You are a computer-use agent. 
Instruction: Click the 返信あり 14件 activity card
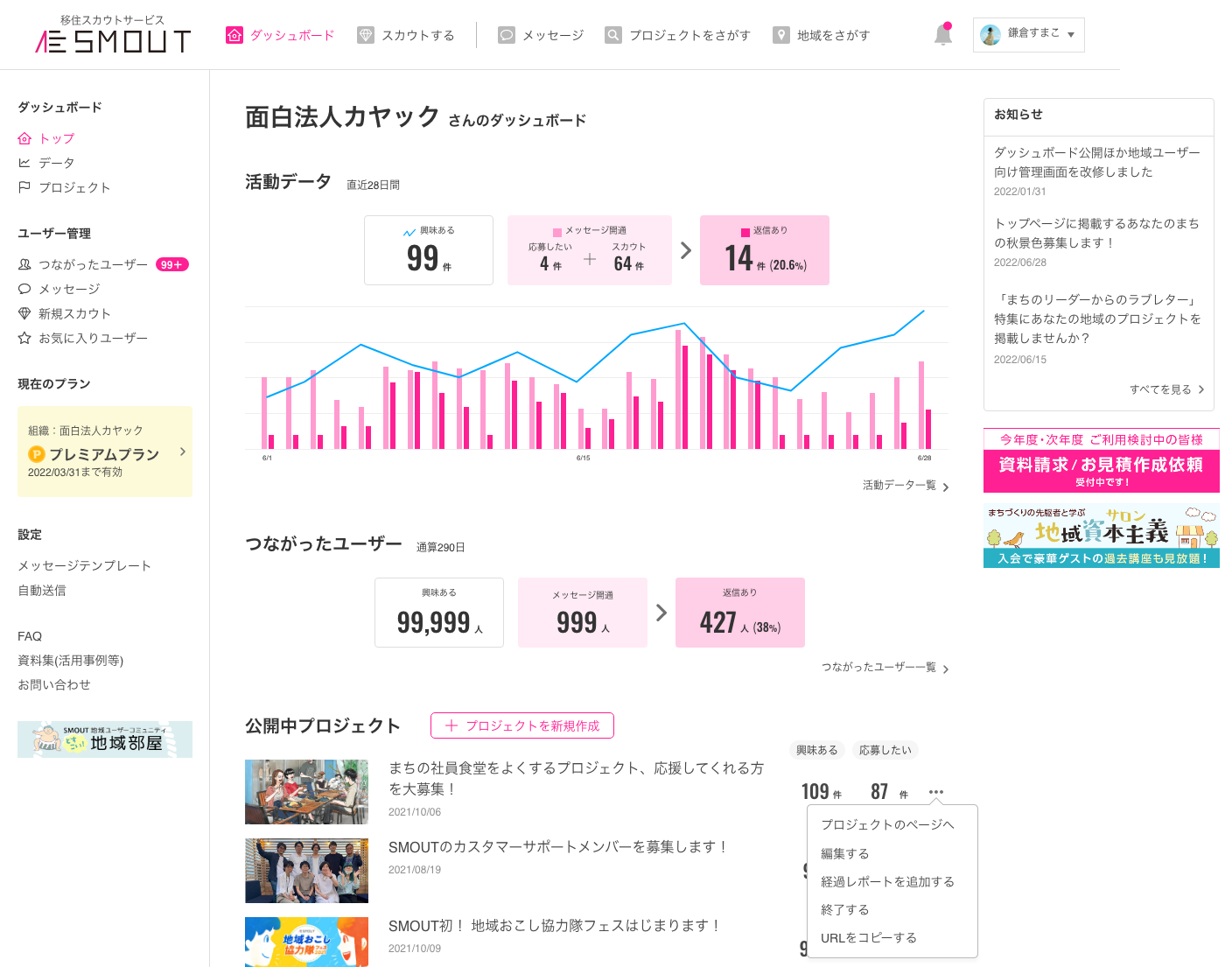click(x=765, y=250)
